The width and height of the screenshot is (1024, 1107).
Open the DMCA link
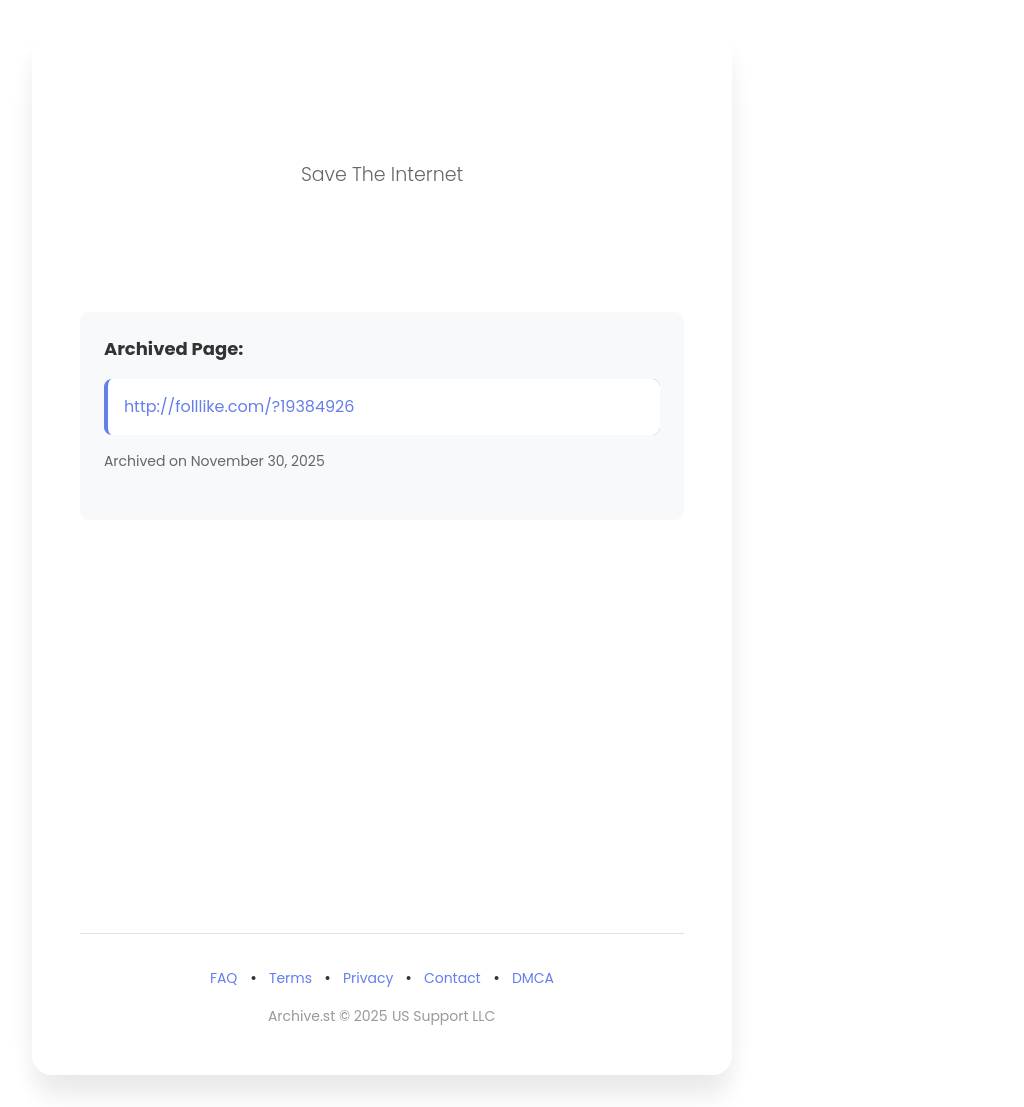pyautogui.click(x=532, y=978)
